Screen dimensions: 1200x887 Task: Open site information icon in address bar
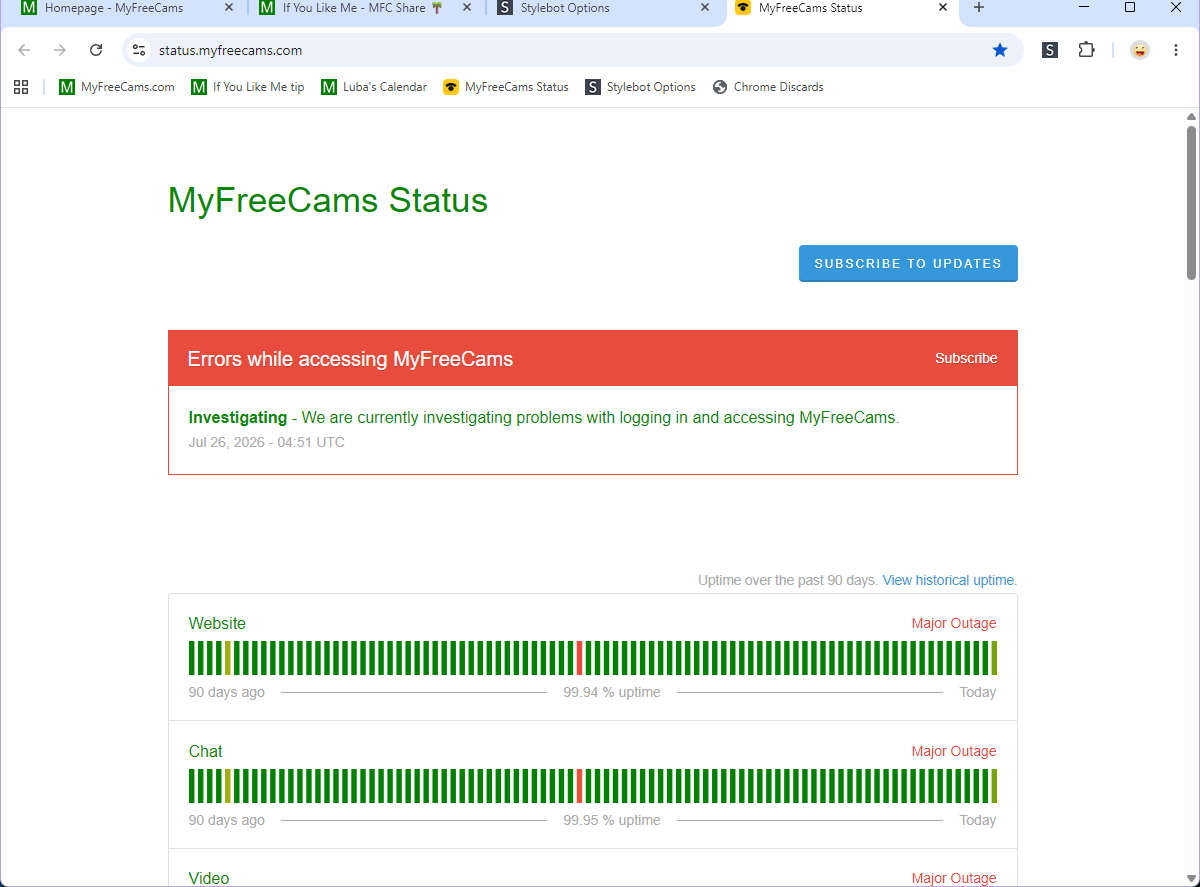(x=139, y=50)
